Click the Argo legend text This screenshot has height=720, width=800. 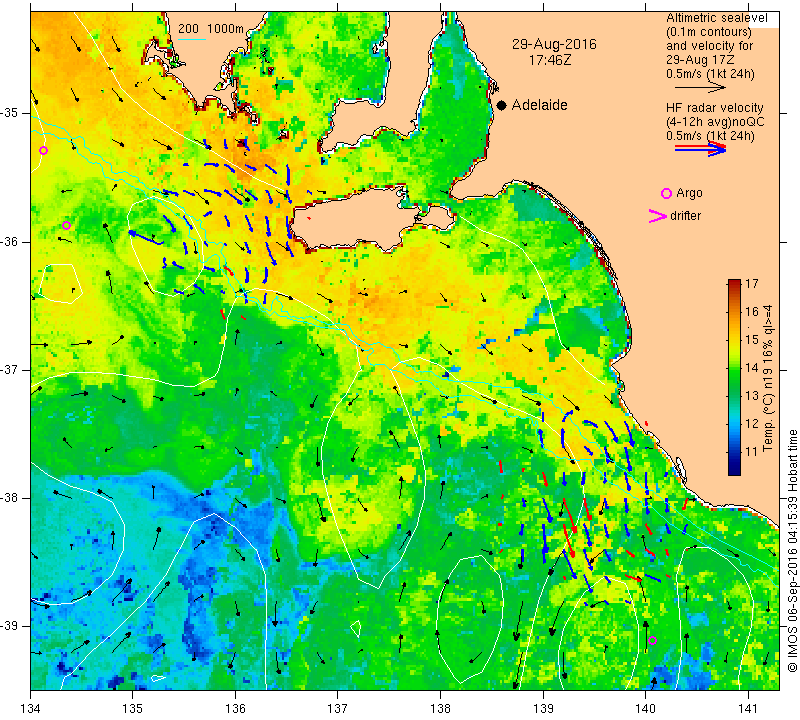tap(689, 193)
